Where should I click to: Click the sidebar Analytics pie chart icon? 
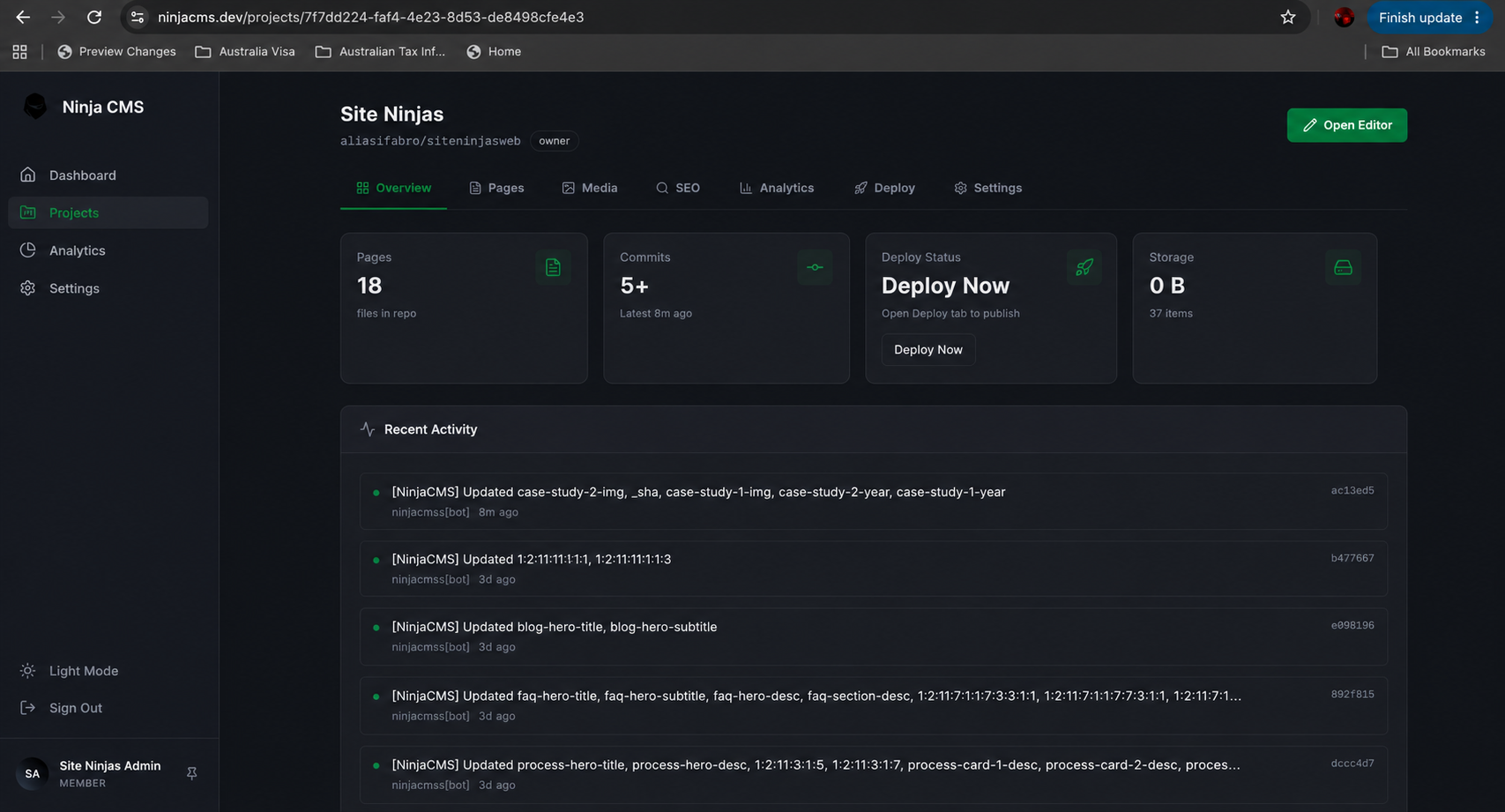pyautogui.click(x=28, y=250)
